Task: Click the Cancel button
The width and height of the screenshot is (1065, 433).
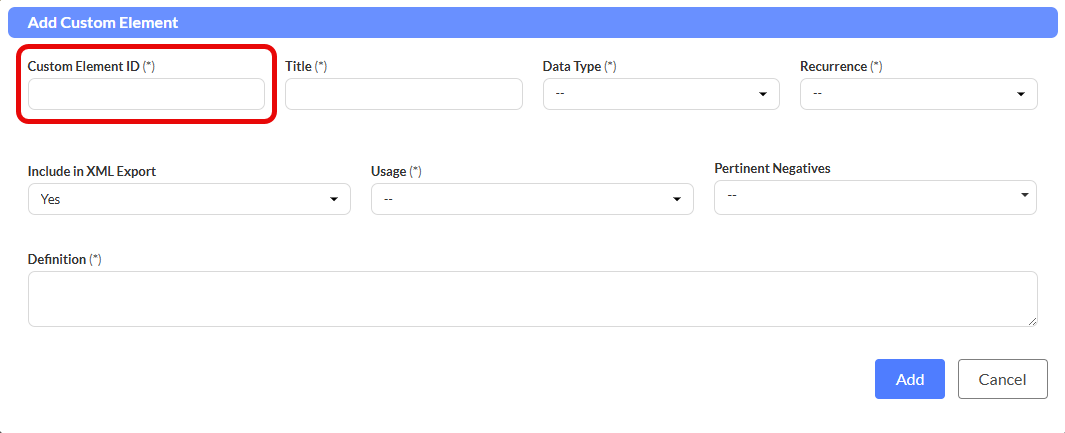Action: click(1002, 379)
